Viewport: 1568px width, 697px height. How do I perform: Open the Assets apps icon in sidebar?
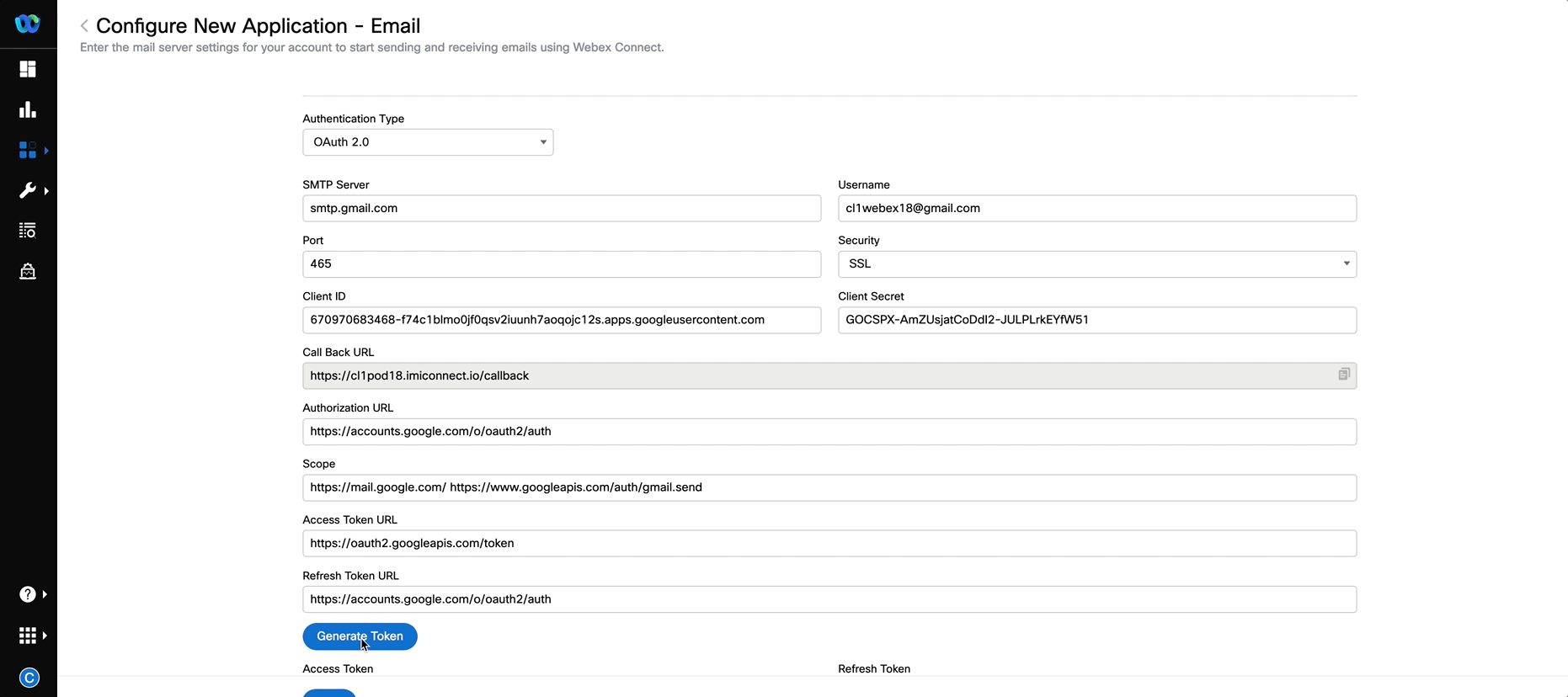click(x=27, y=150)
